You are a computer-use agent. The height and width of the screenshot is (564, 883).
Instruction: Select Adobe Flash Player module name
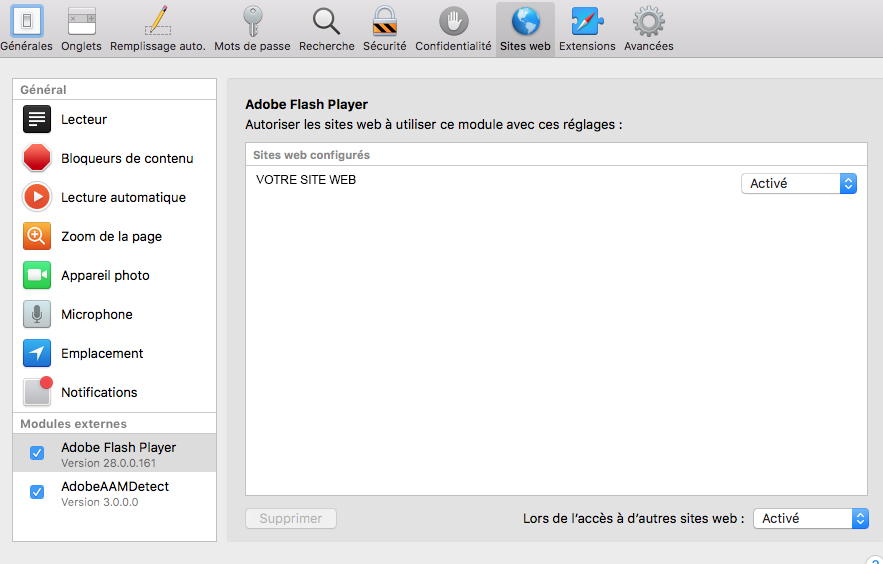tap(119, 447)
